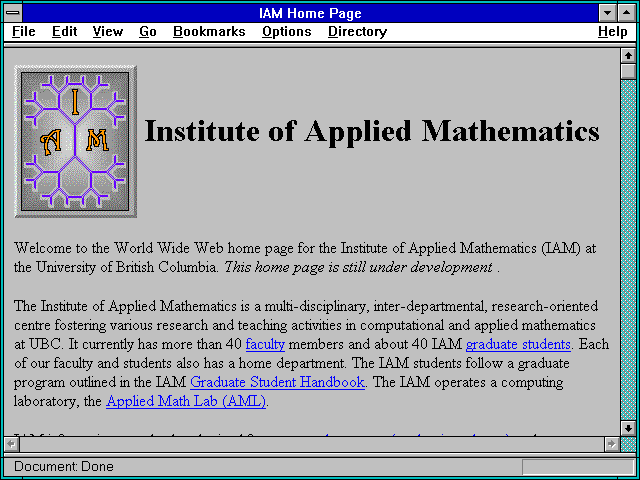Viewport: 640px width, 480px height.
Task: Open the Graduate Student Handbook link
Action: click(277, 382)
